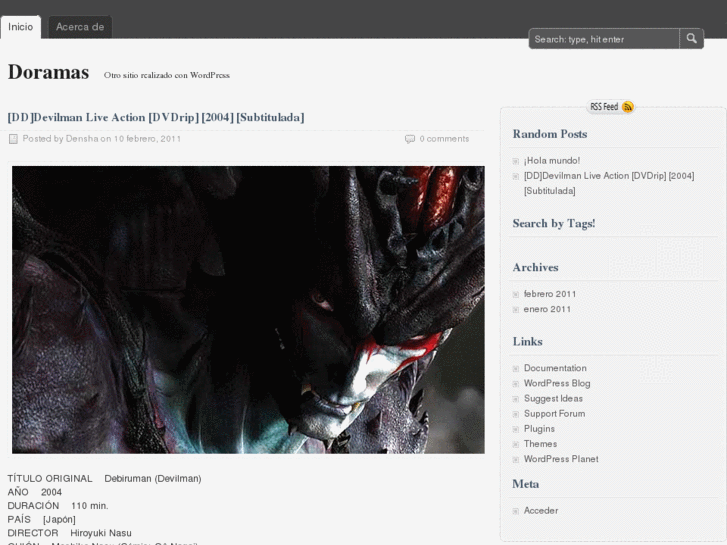Open the 'febrero 2011' archive
This screenshot has width=727, height=545.
(550, 294)
